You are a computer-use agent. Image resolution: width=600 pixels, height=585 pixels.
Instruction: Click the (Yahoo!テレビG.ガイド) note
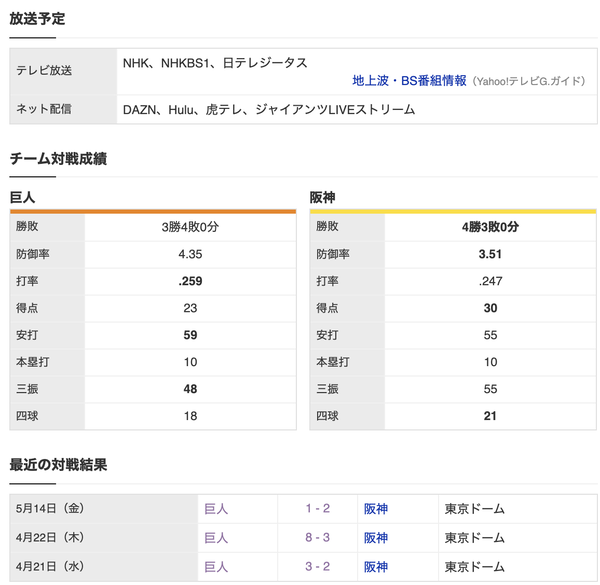pos(529,81)
